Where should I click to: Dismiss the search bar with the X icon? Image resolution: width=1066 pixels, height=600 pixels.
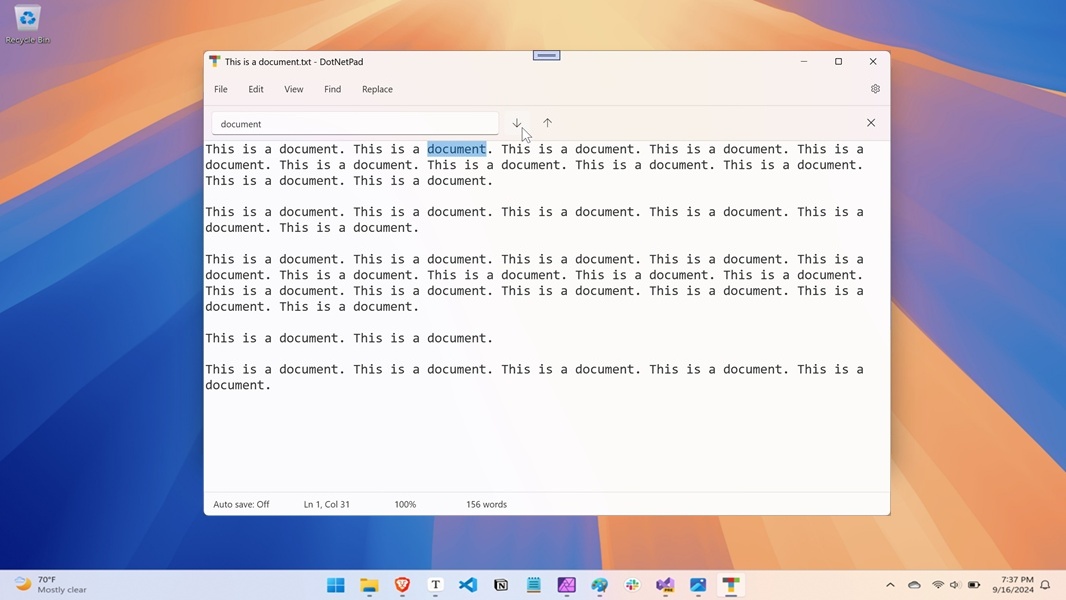click(870, 122)
